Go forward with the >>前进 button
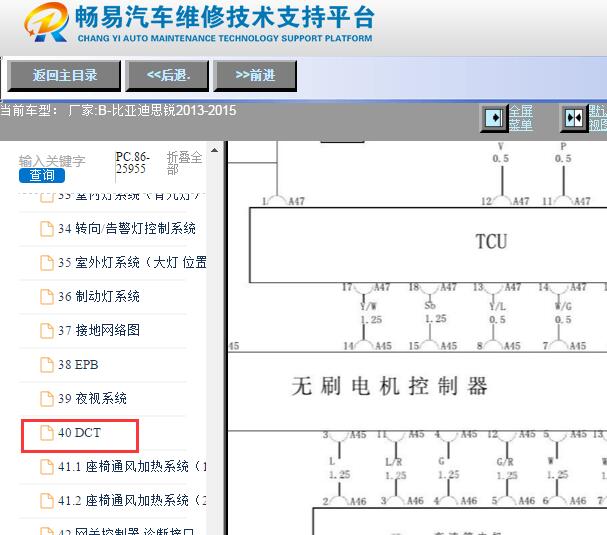Image resolution: width=607 pixels, height=535 pixels. pyautogui.click(x=255, y=75)
